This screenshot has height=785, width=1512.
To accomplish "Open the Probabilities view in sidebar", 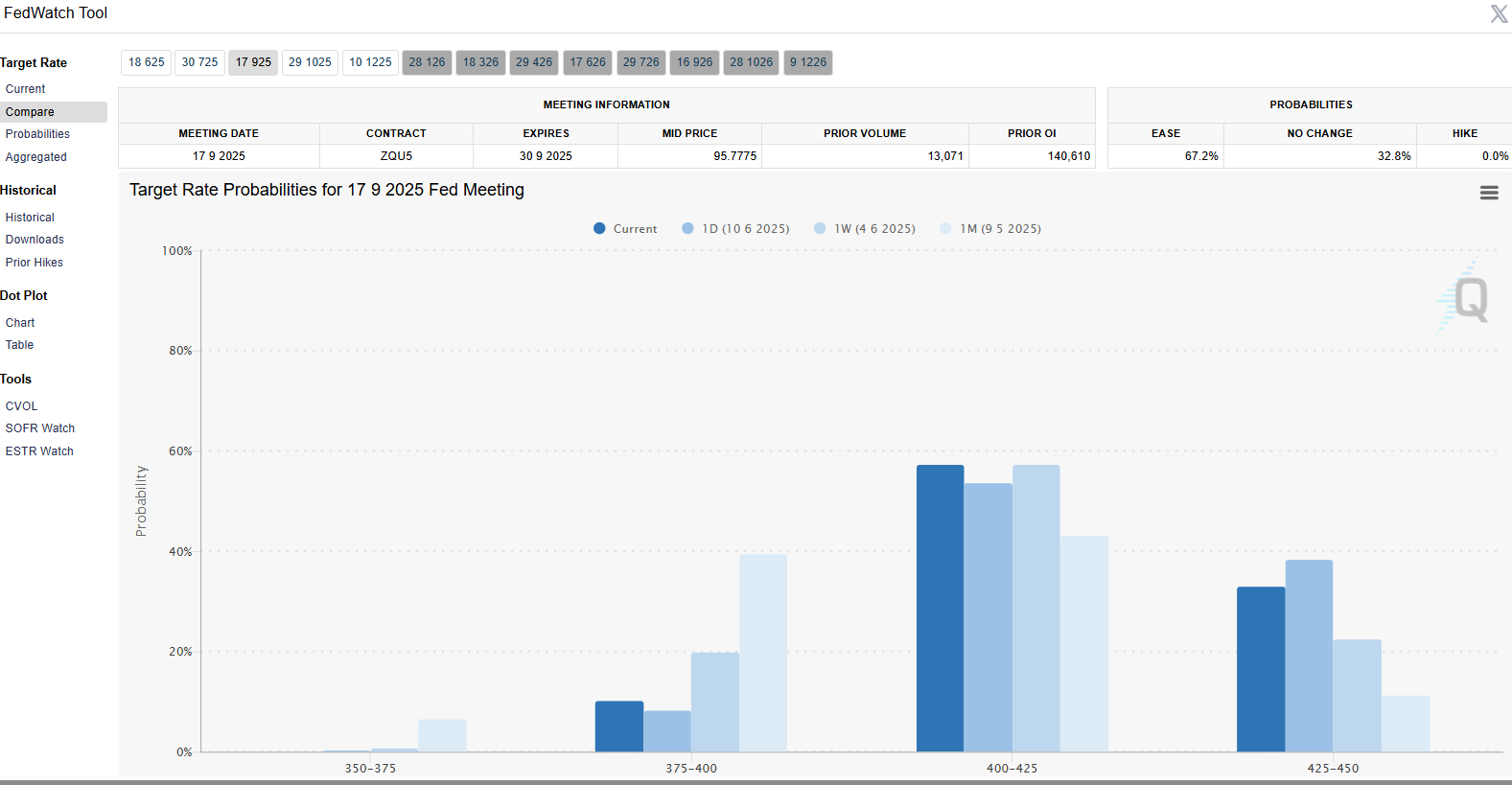I will [37, 134].
